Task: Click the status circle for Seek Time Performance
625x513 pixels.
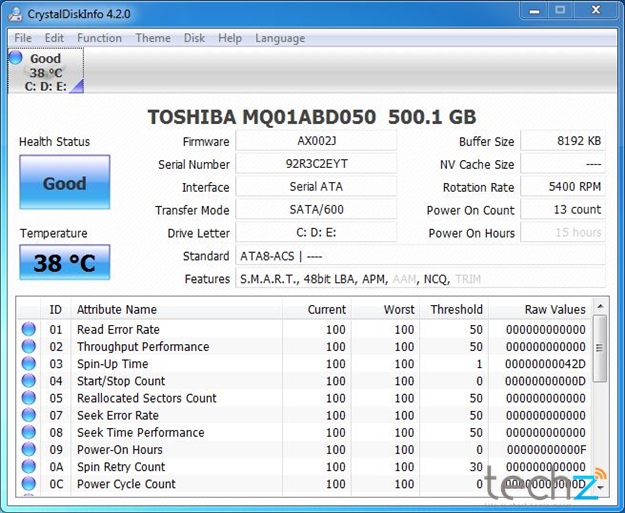Action: click(x=28, y=432)
